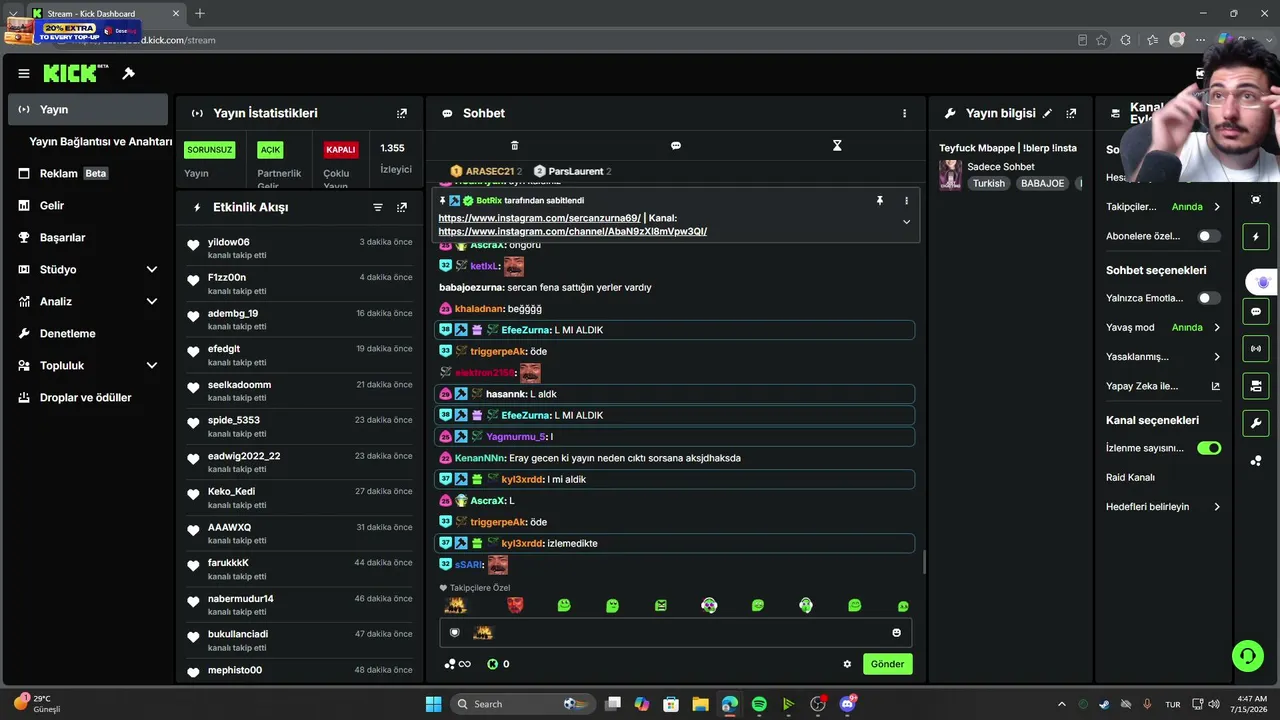Collapse the pinned BotRix message chevron

906,222
